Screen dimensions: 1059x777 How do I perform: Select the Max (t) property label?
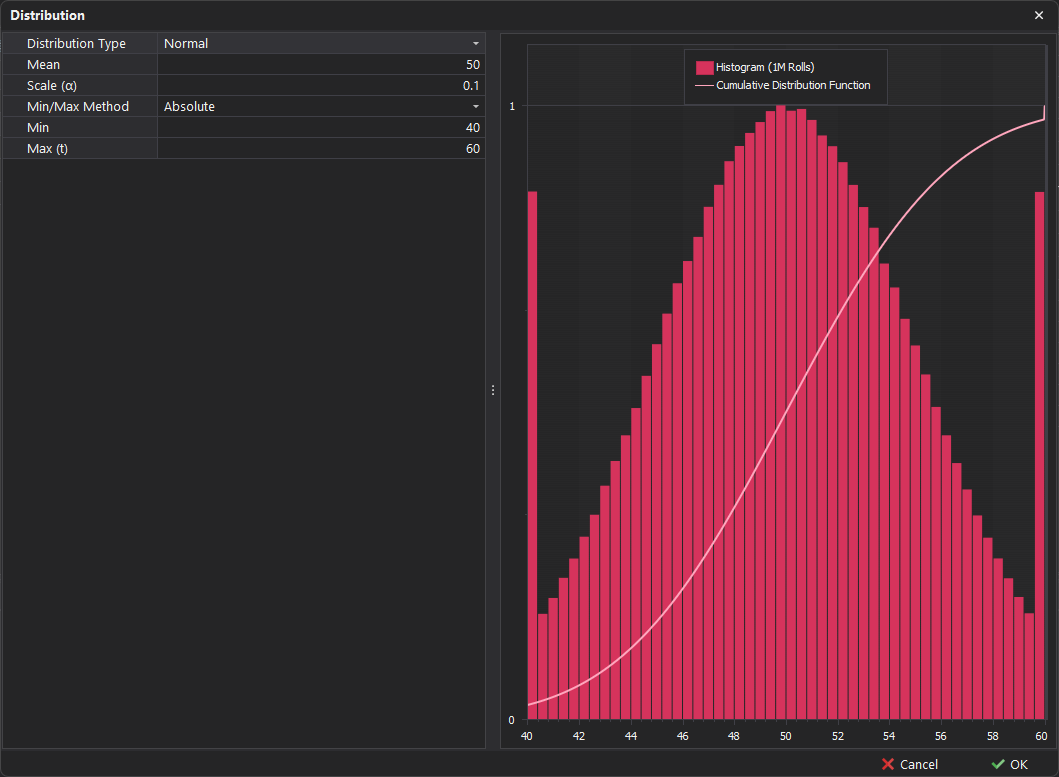[x=48, y=149]
